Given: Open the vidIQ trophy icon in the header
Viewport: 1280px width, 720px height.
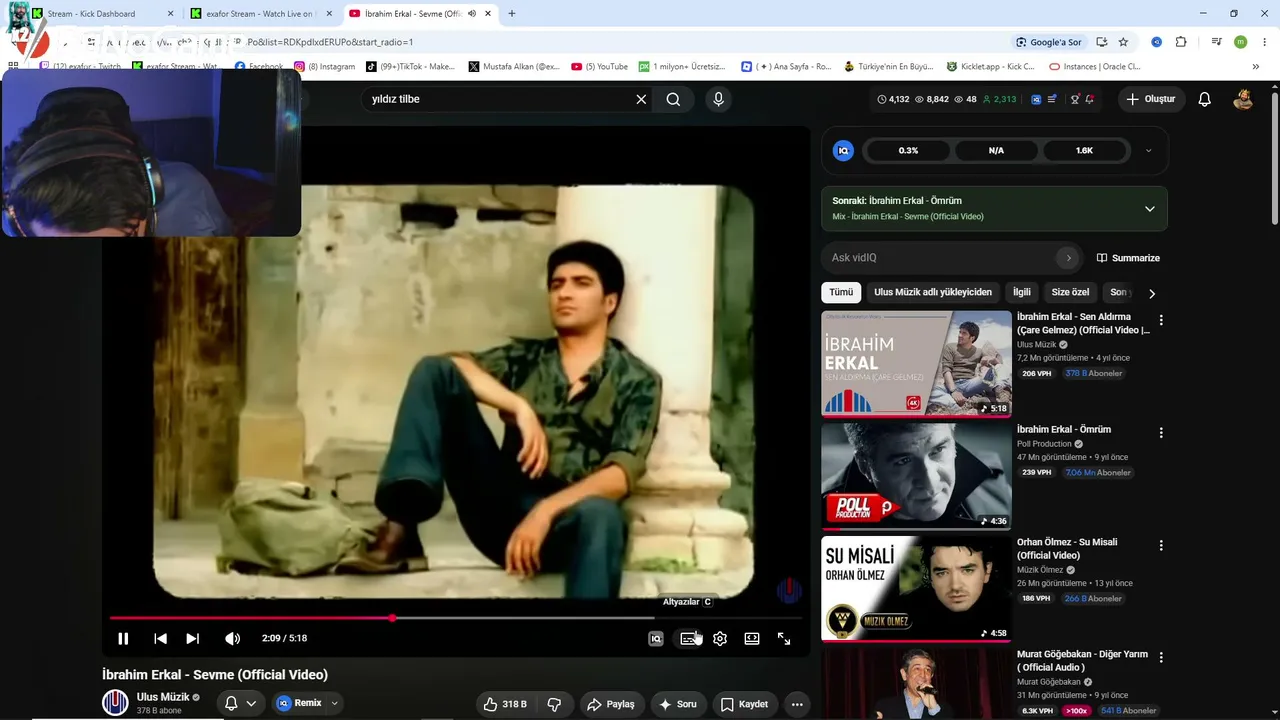Looking at the screenshot, I should 1075,99.
